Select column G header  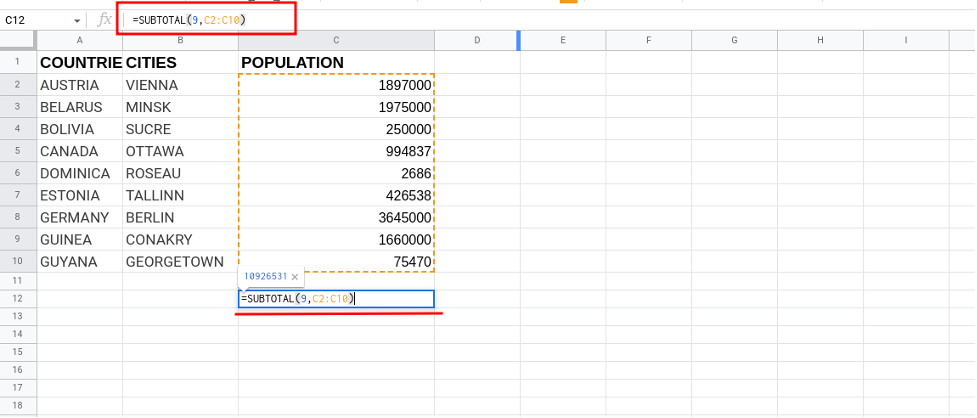(x=734, y=40)
